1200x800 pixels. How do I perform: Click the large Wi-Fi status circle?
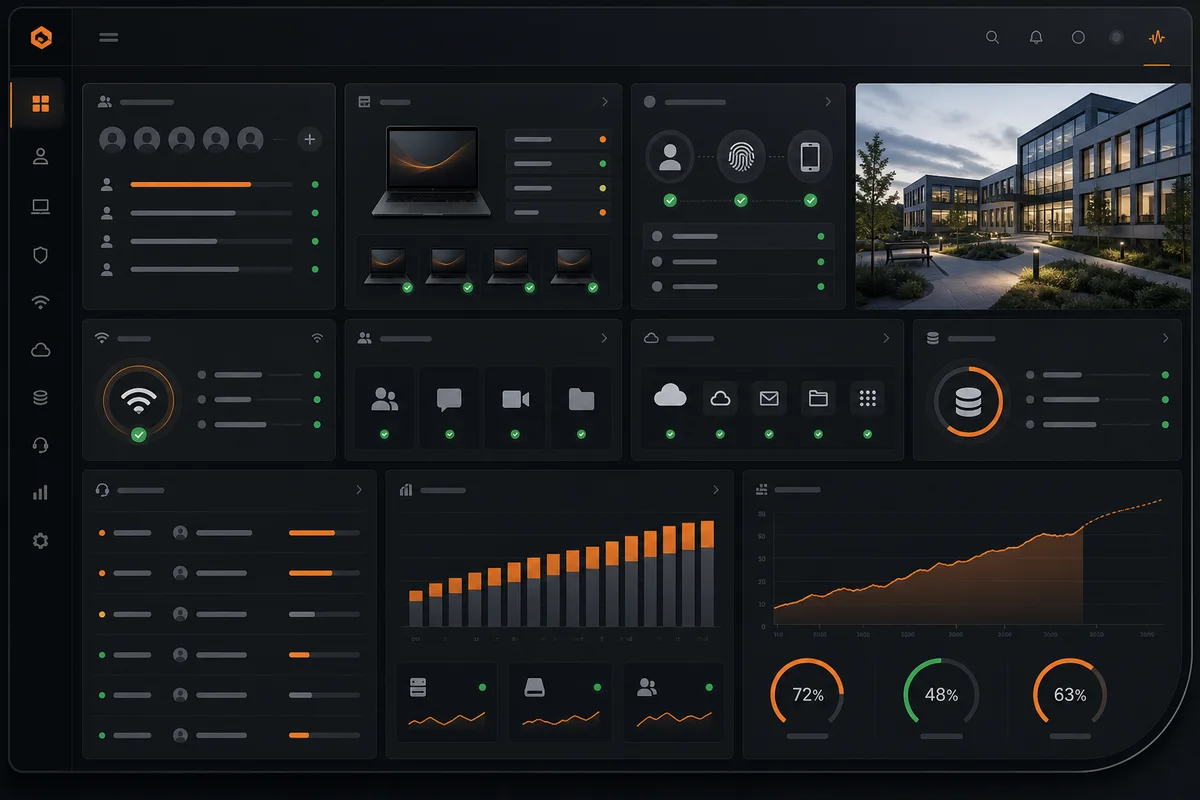[138, 401]
